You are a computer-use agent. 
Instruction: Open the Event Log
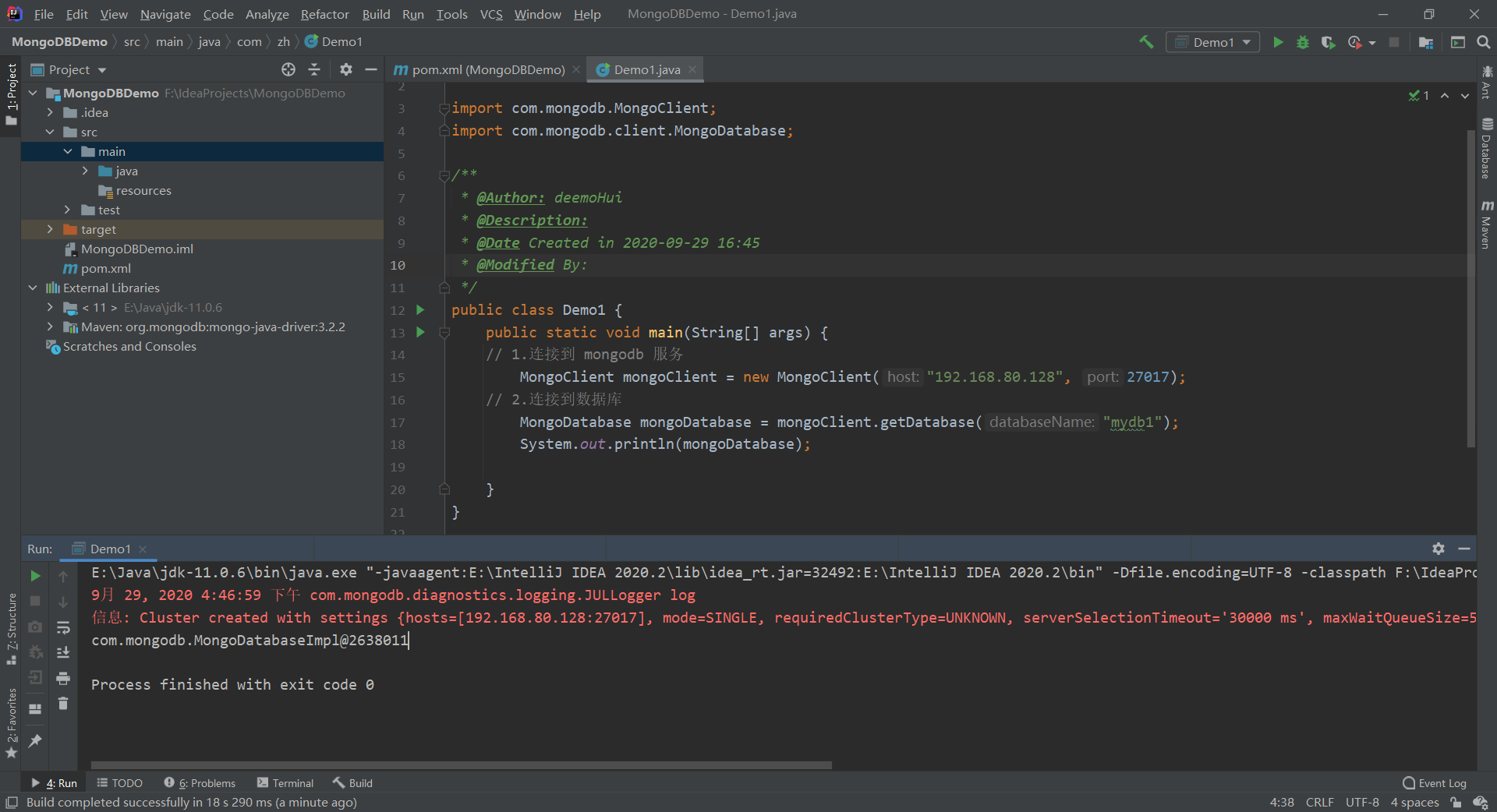pyautogui.click(x=1435, y=783)
